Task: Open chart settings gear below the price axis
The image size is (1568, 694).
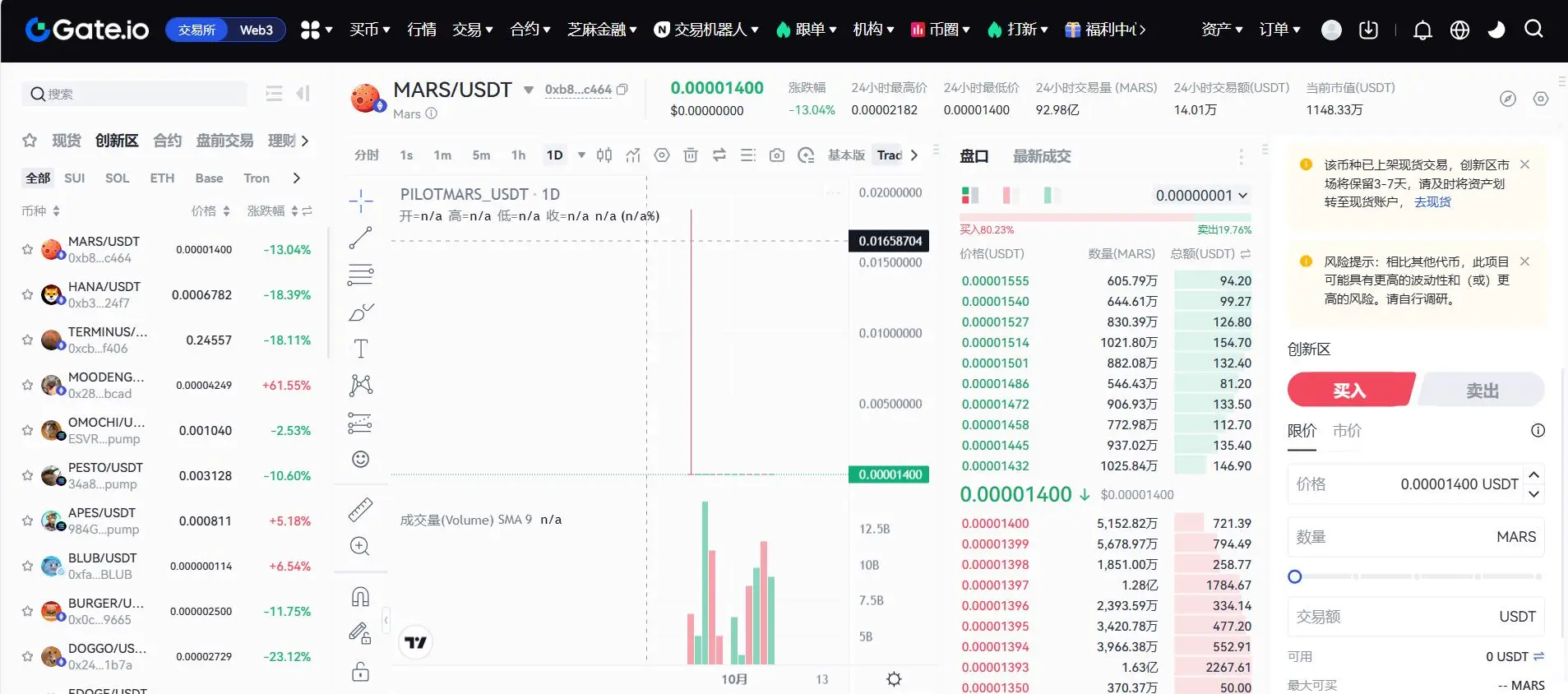Action: [894, 679]
